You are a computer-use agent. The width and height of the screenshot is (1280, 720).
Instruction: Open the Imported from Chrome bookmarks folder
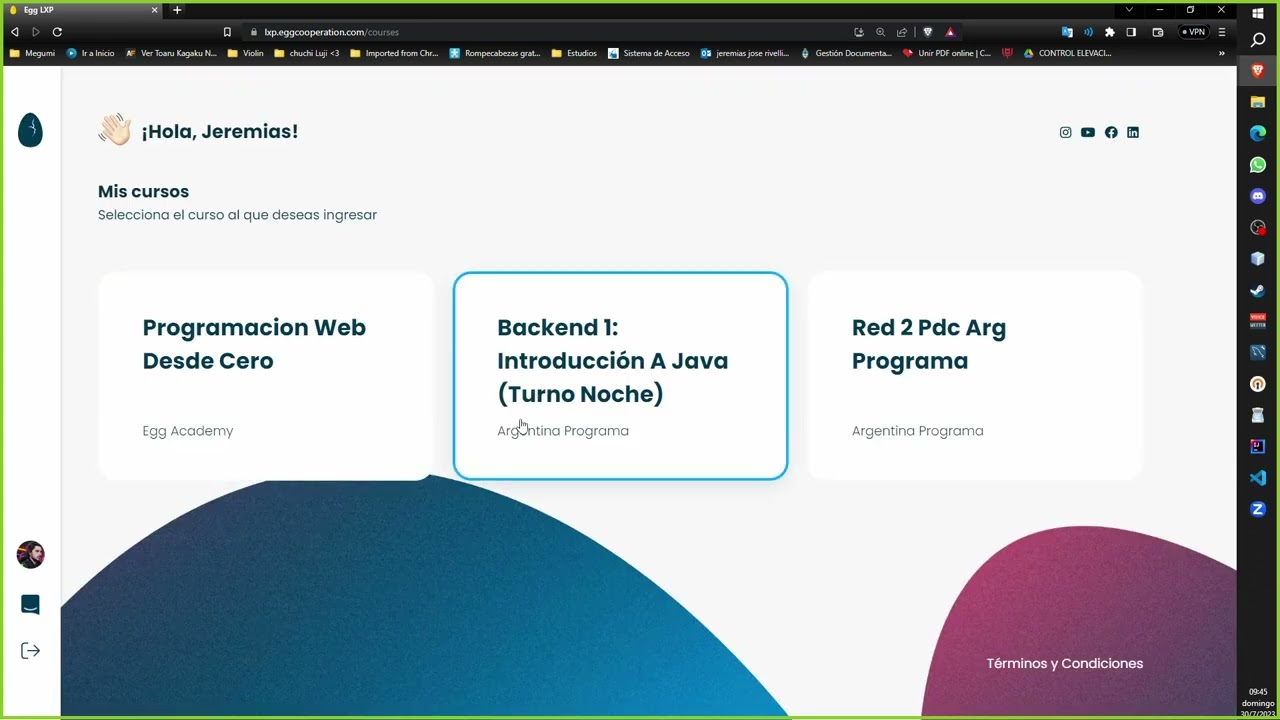[394, 53]
